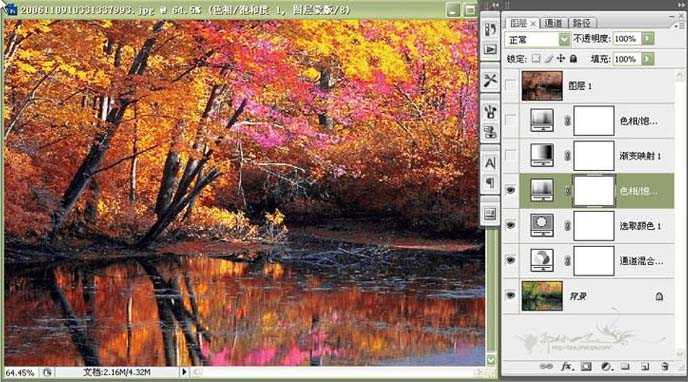
Task: Click the Photoshop icon in document title bar
Action: pyautogui.click(x=11, y=10)
